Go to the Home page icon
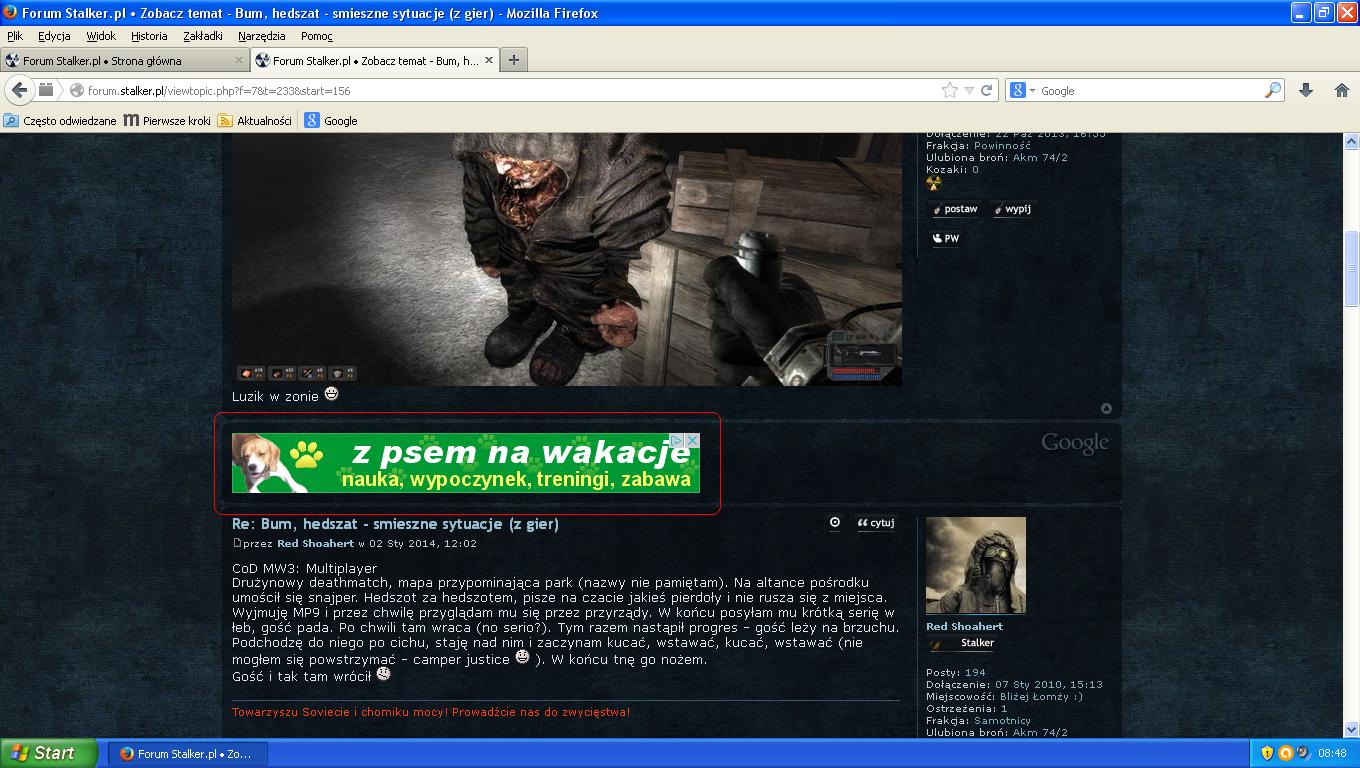 1342,90
